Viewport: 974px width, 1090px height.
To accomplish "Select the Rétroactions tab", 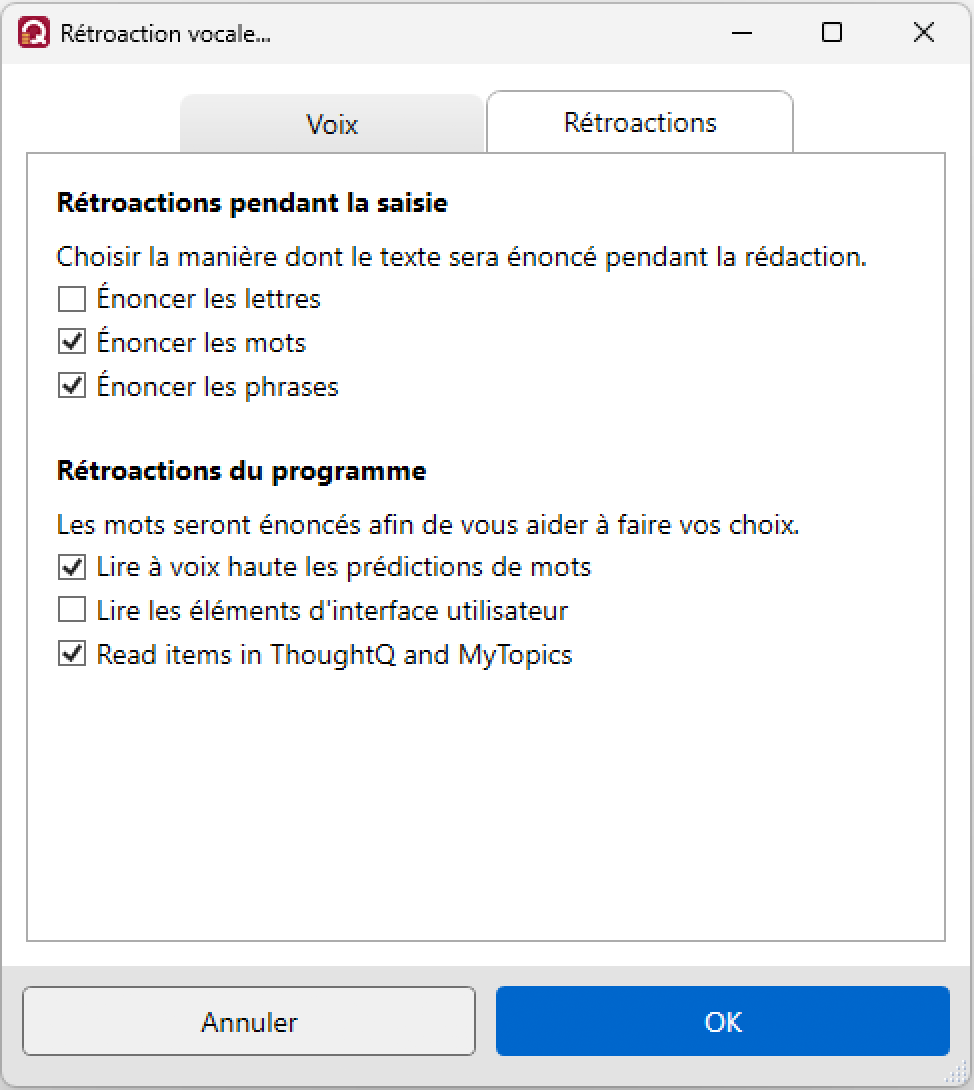I will pos(640,122).
